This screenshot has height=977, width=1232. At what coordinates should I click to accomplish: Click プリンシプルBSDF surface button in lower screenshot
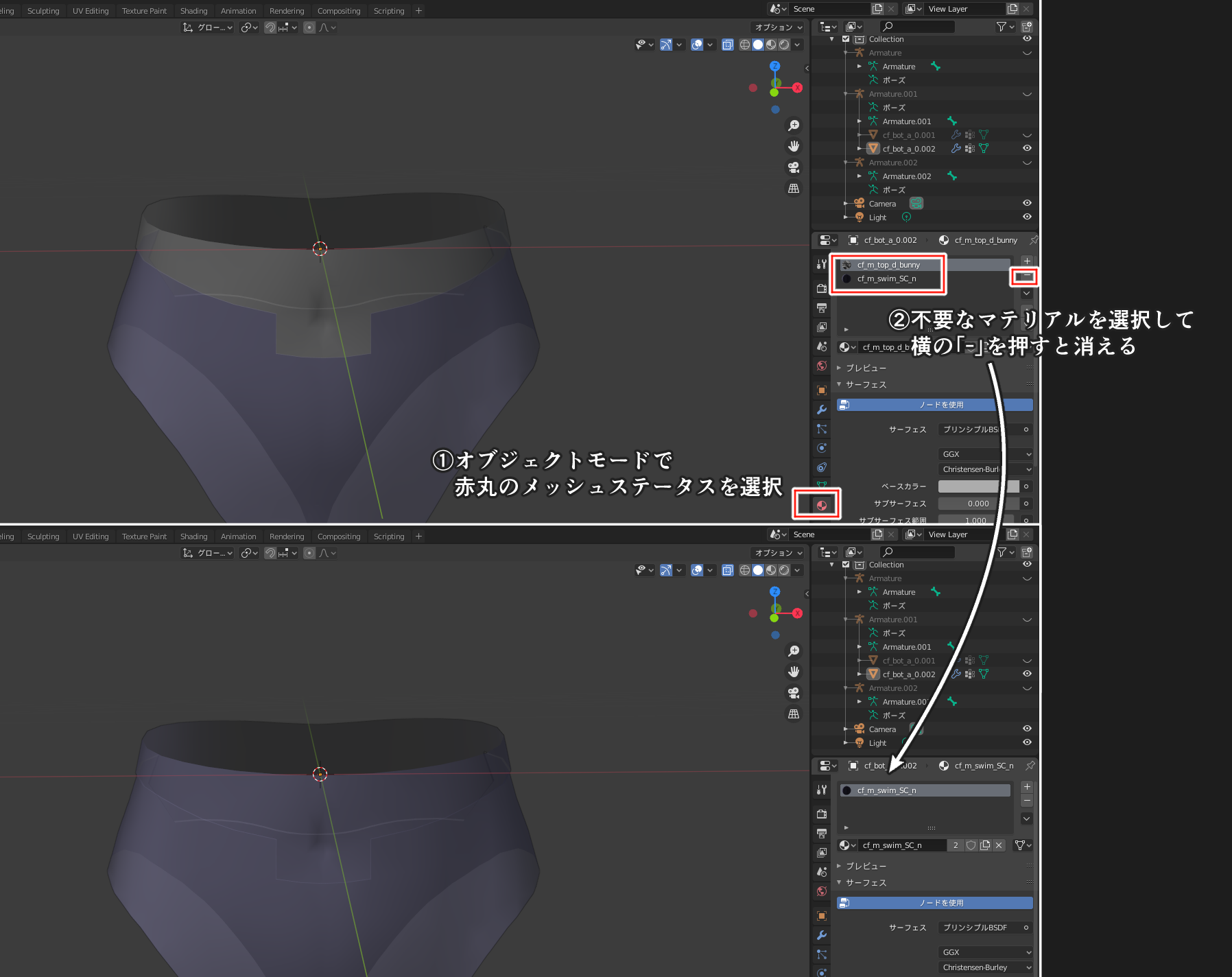[979, 928]
